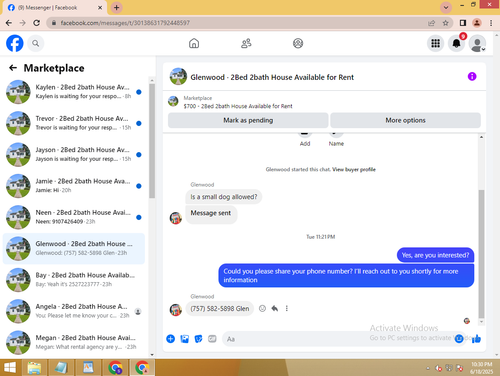Click the taskbar clock
Screen dimensions: 500x376
coord(482,368)
